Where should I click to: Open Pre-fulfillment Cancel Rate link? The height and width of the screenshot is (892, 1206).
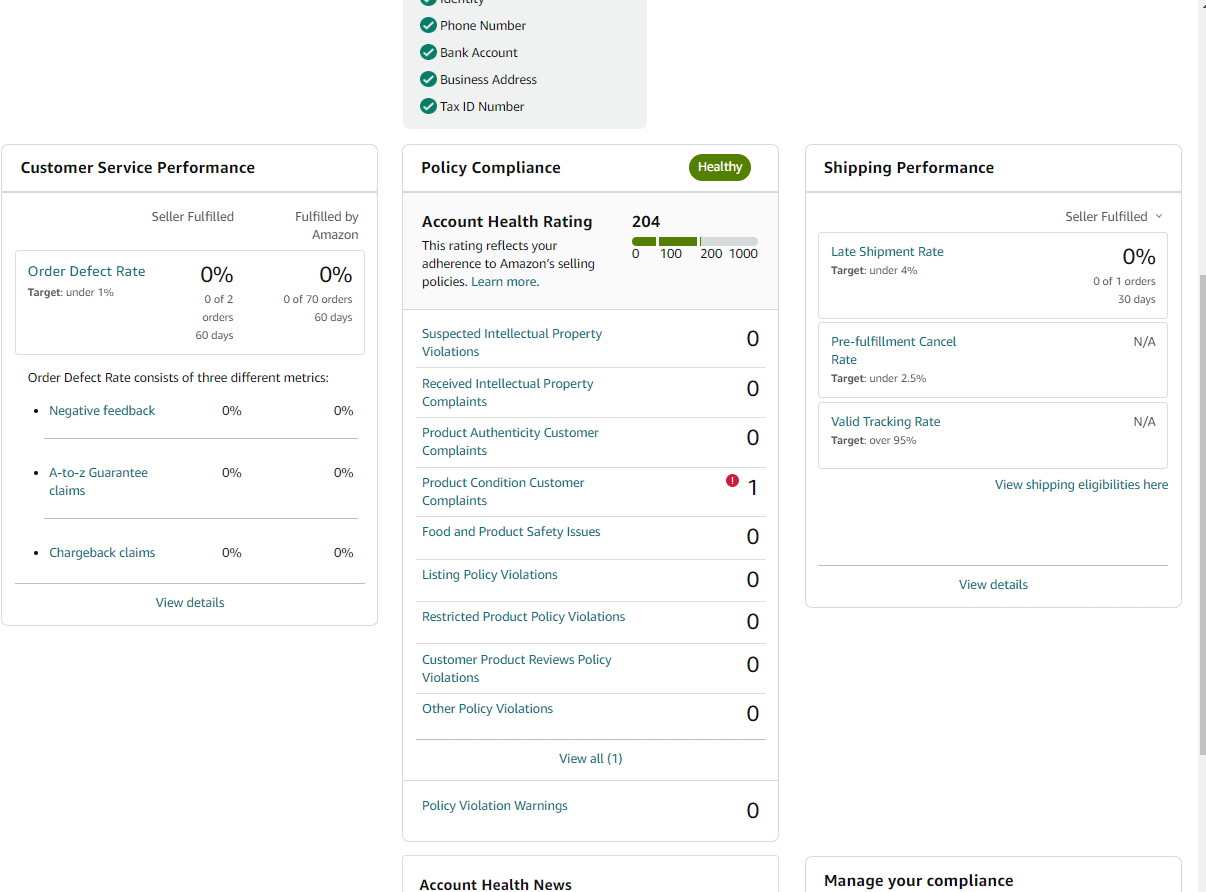tap(893, 350)
